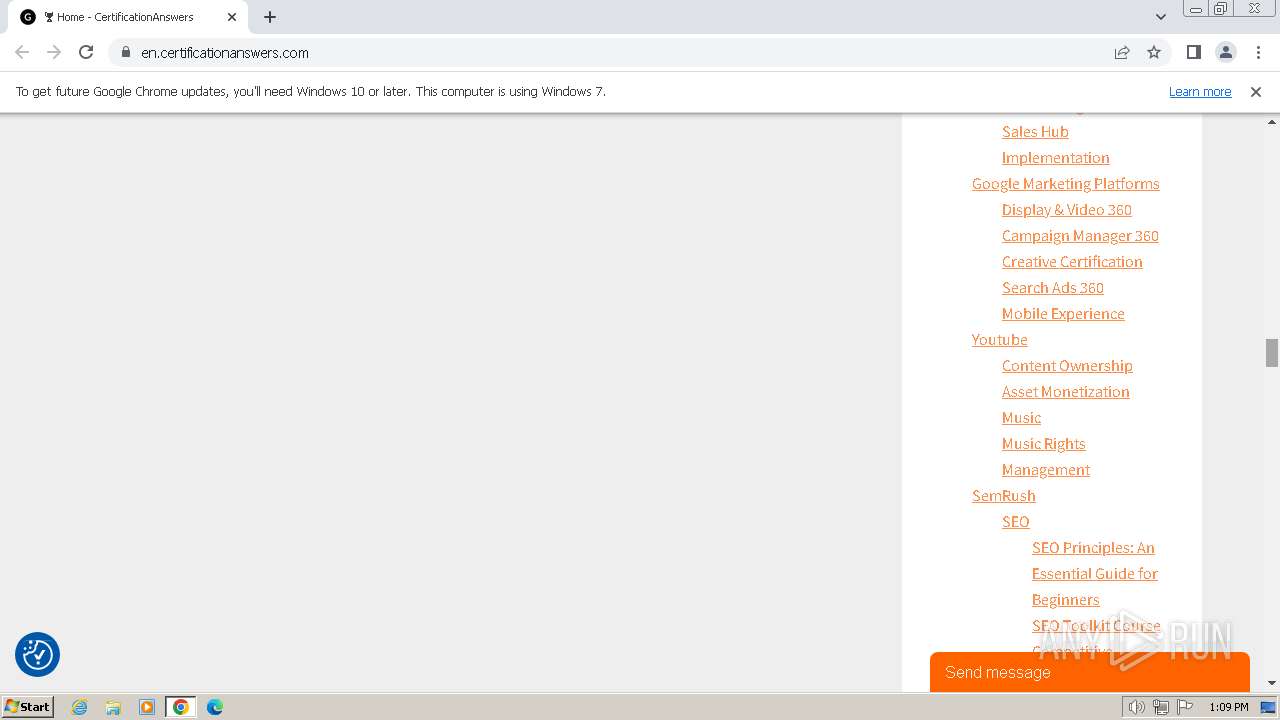1280x720 pixels.
Task: Click the system clock showing 1:09 PM
Action: [1228, 707]
